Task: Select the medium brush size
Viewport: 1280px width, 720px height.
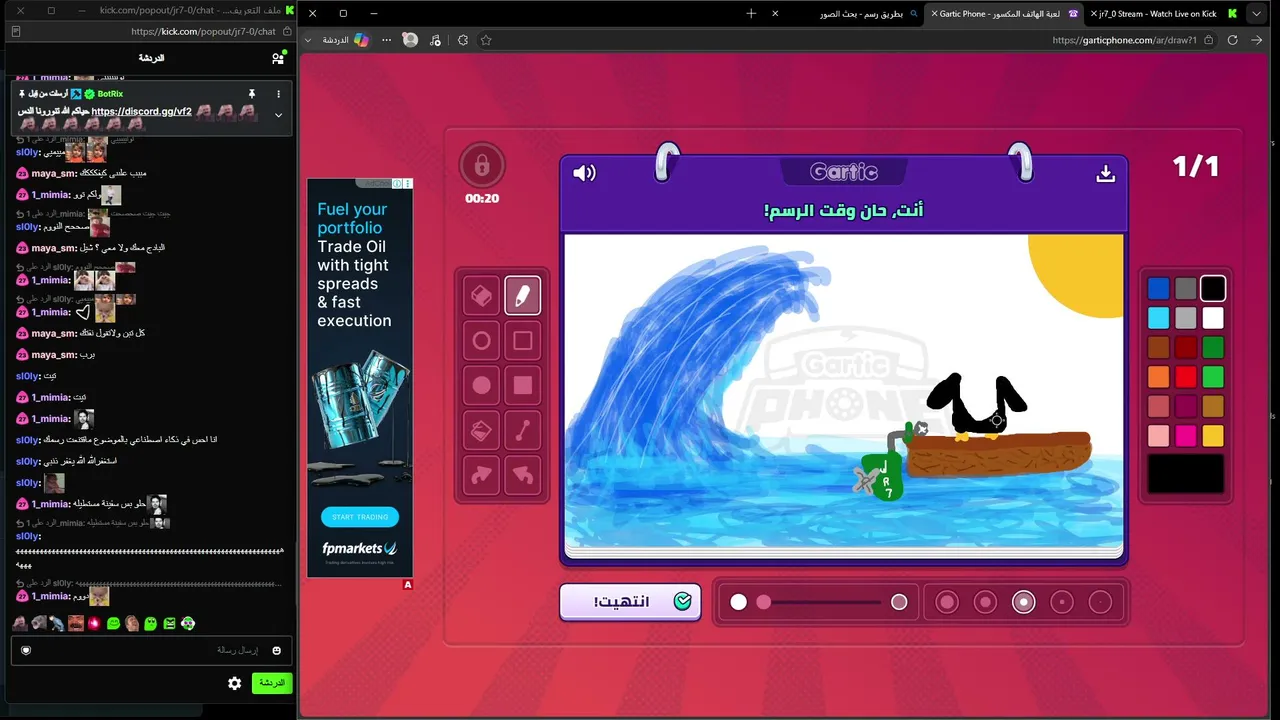Action: [1023, 602]
